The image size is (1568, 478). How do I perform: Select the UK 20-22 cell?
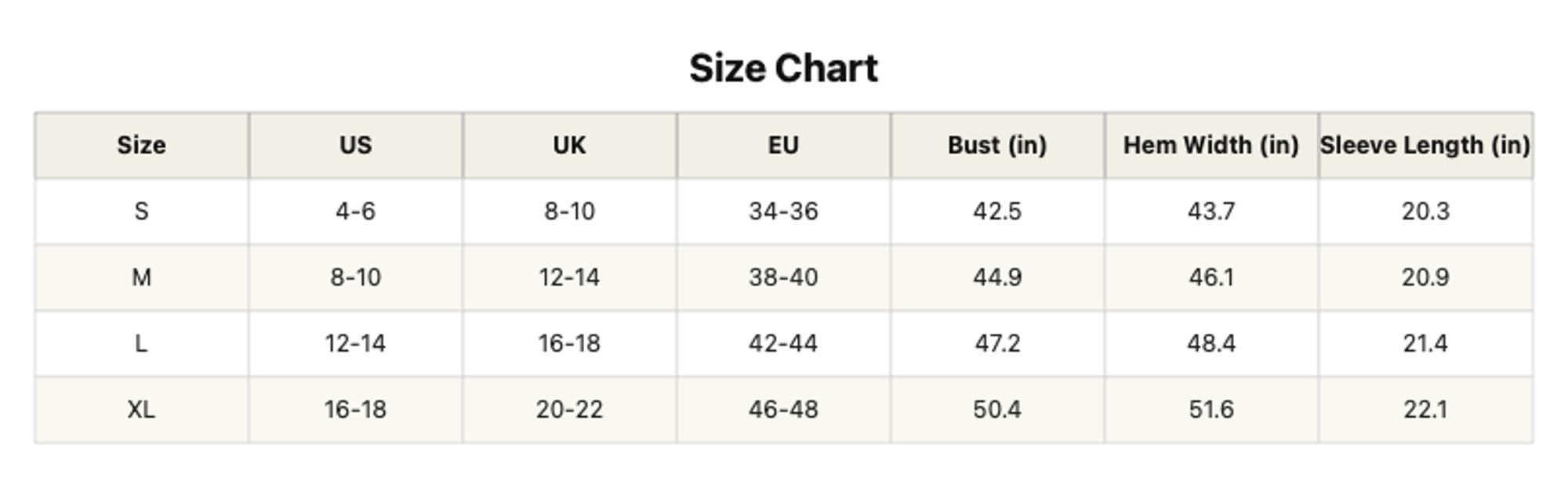coord(569,410)
